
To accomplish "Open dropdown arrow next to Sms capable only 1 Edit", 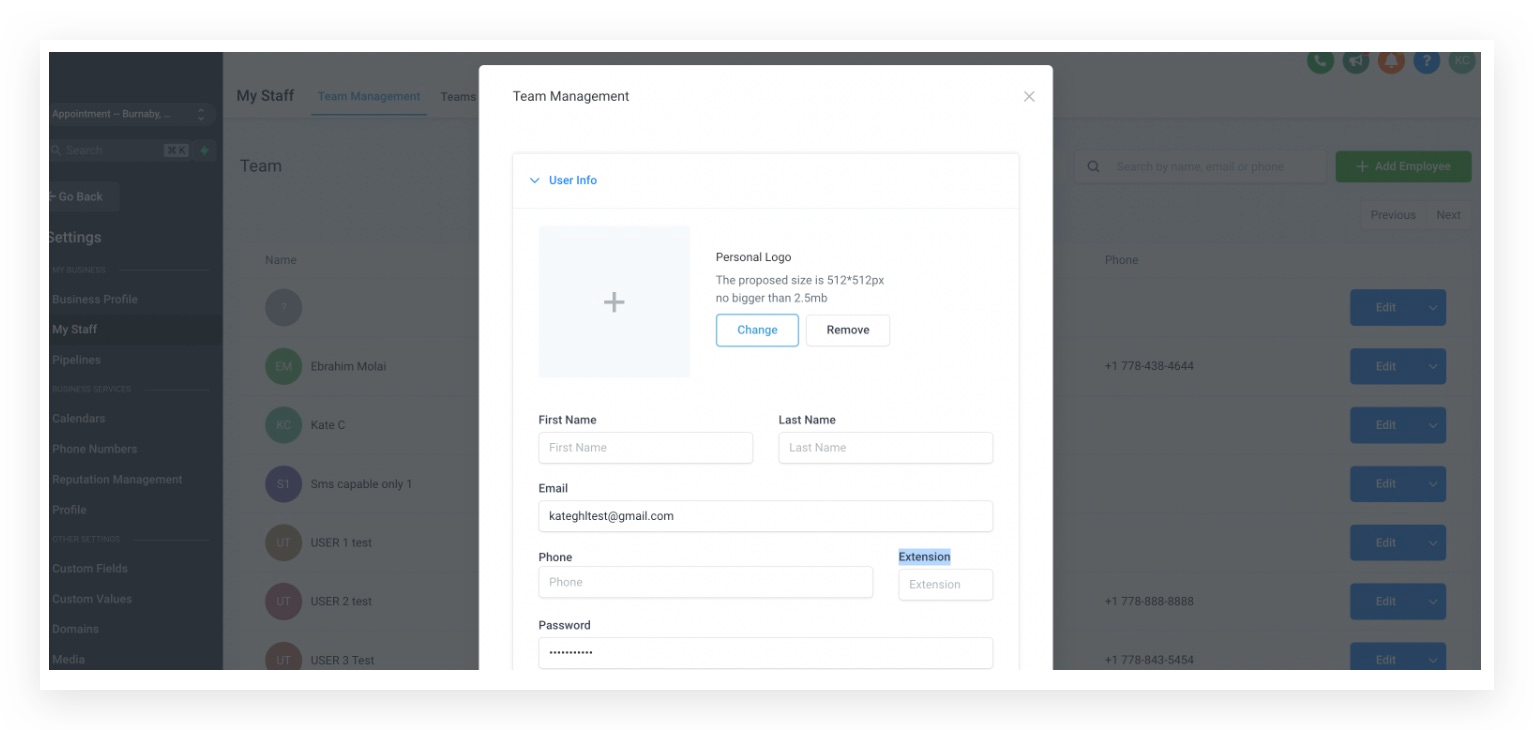I will coord(1432,484).
